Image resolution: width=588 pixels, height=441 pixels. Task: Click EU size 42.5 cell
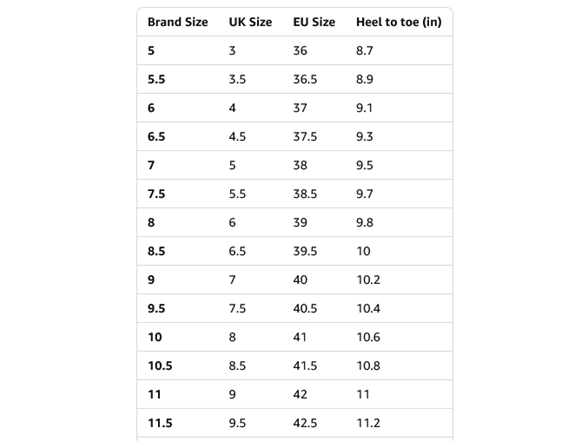[305, 423]
